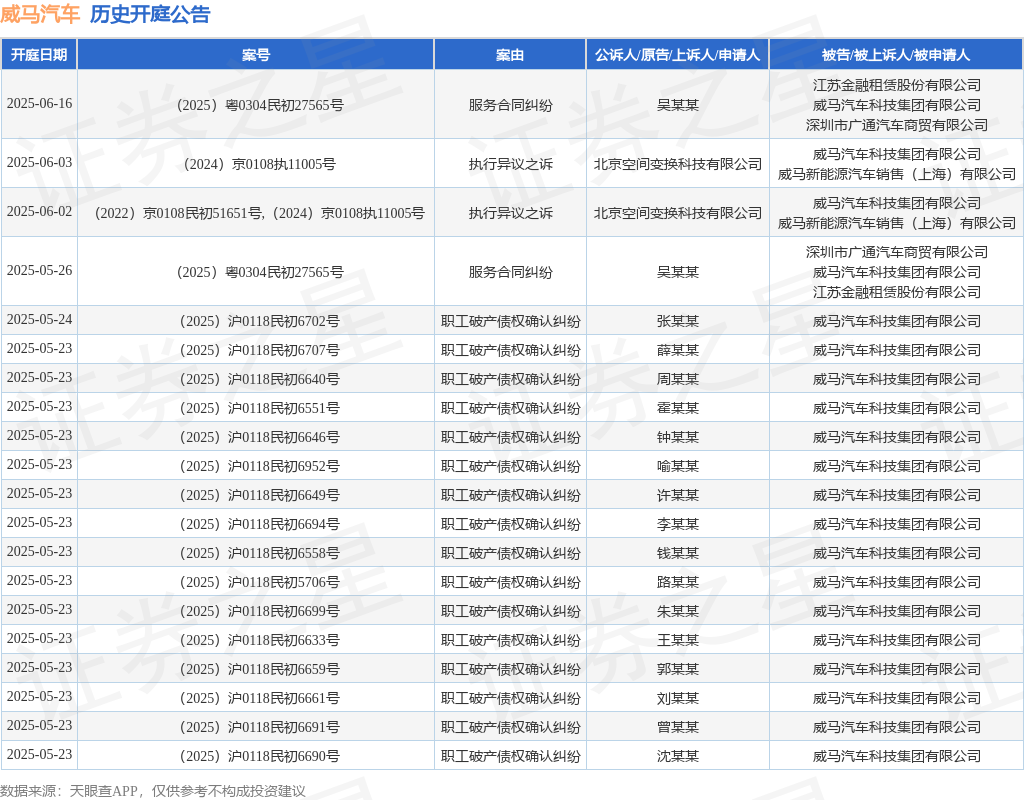1024x800 pixels.
Task: Click plaintiff name 周某某
Action: click(678, 379)
